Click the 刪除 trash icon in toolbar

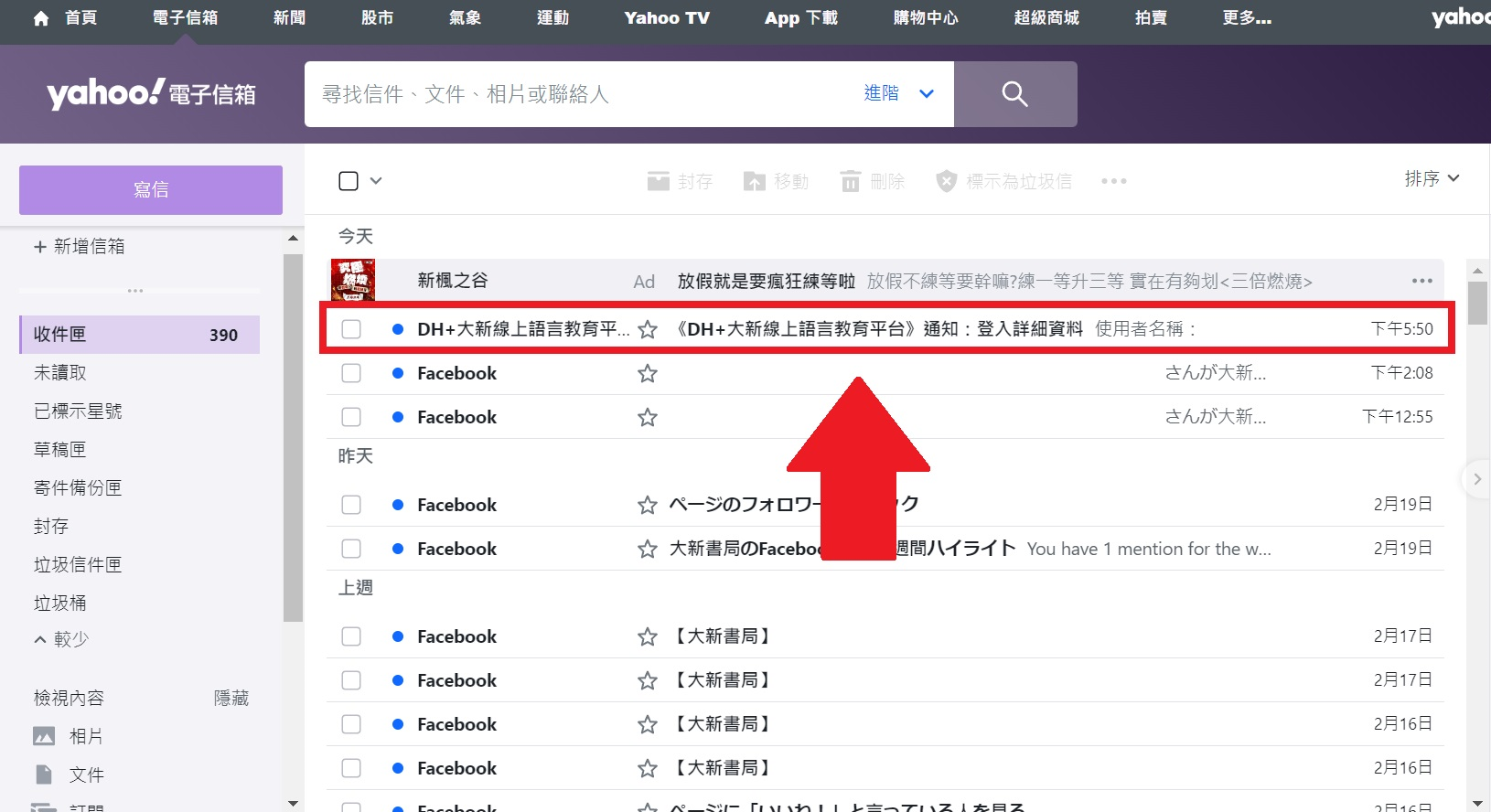tap(851, 181)
